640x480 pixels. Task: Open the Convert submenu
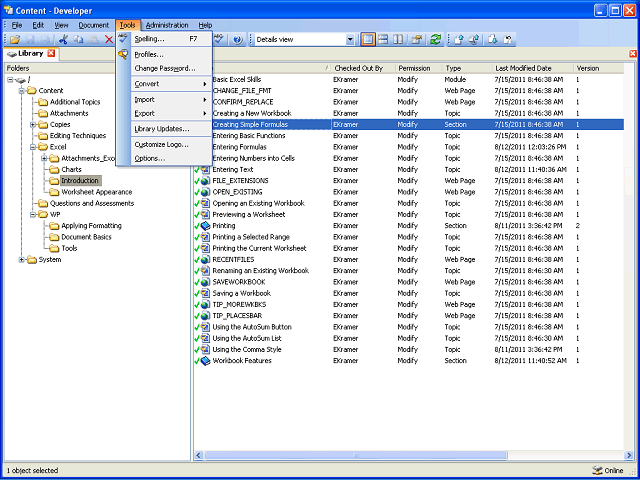171,84
